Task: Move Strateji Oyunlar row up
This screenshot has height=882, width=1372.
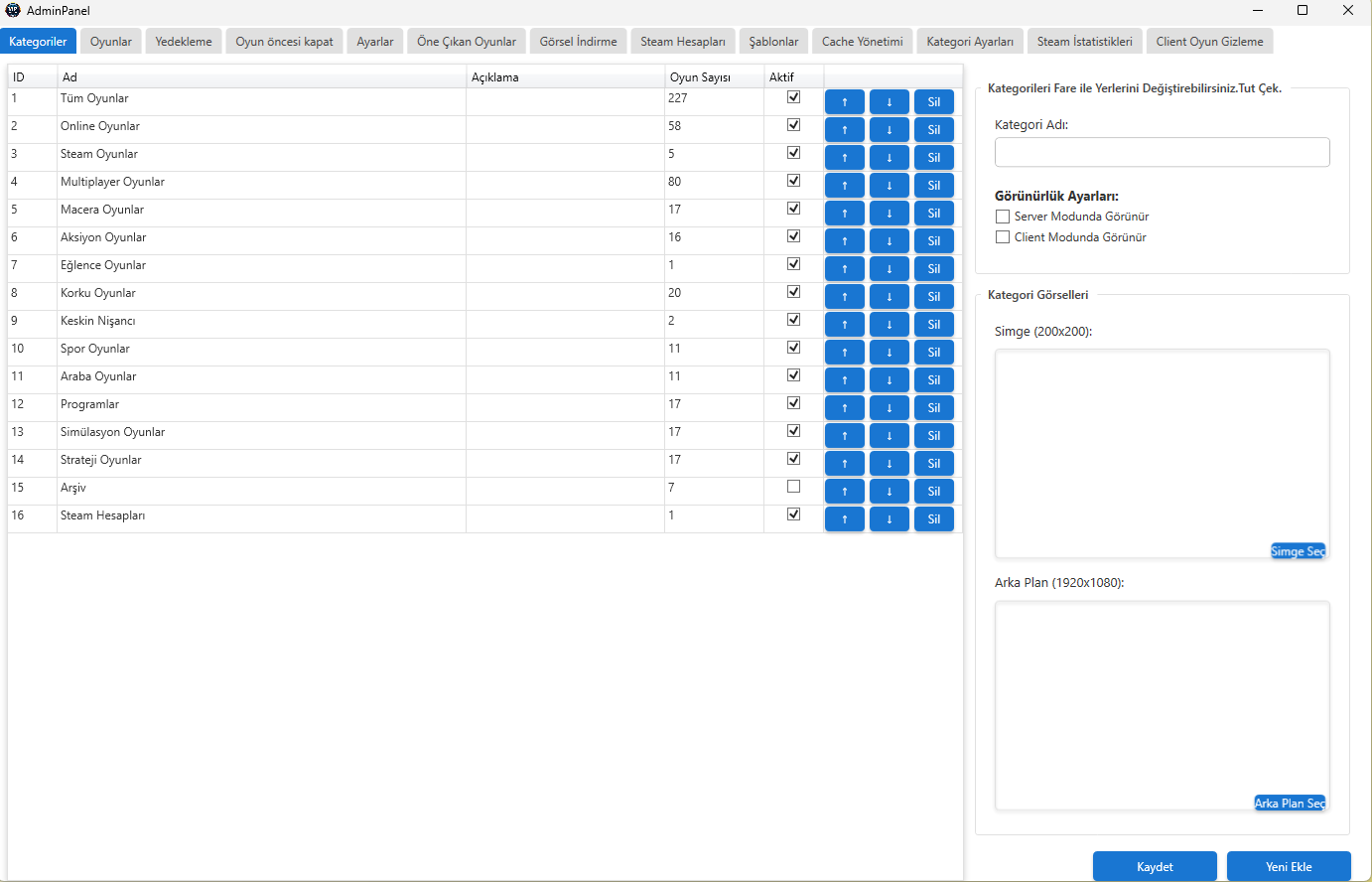Action: [x=845, y=463]
